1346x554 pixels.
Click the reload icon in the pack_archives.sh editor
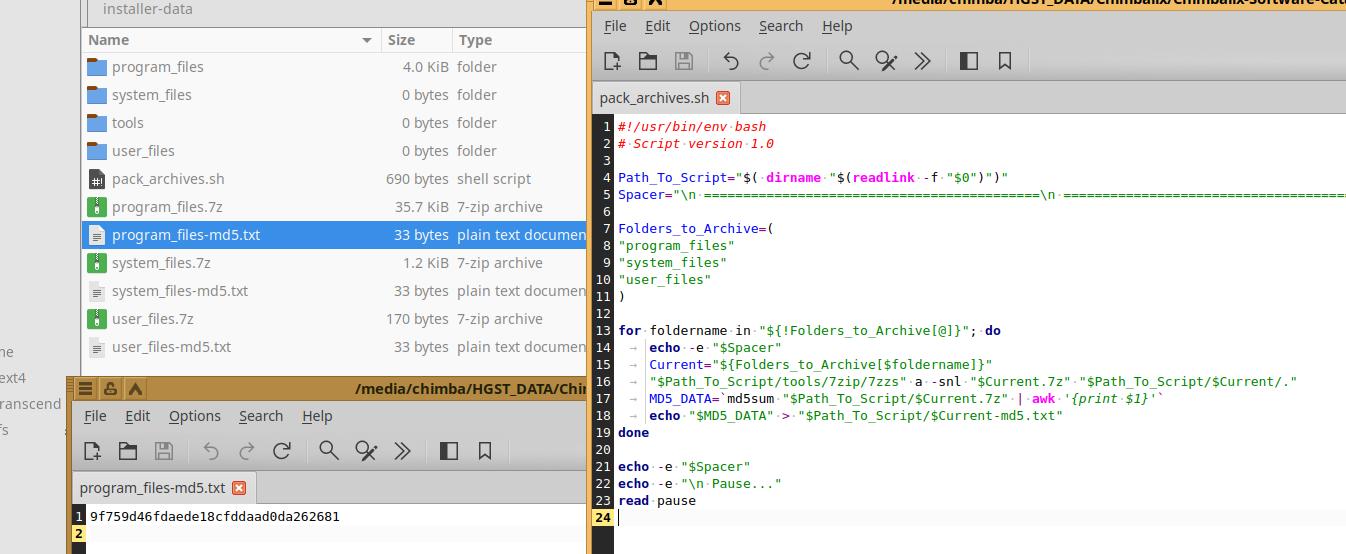[802, 61]
